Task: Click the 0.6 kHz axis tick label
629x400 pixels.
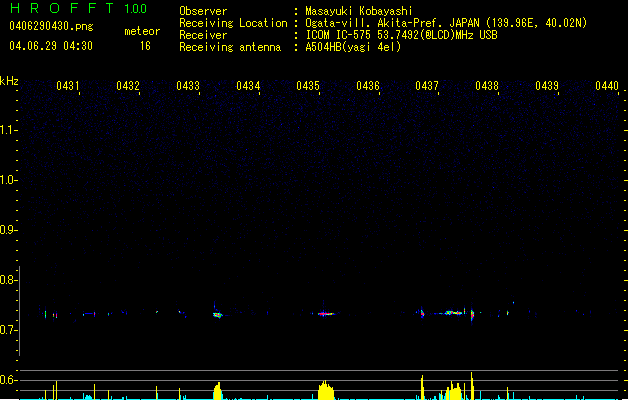Action: [x=8, y=380]
